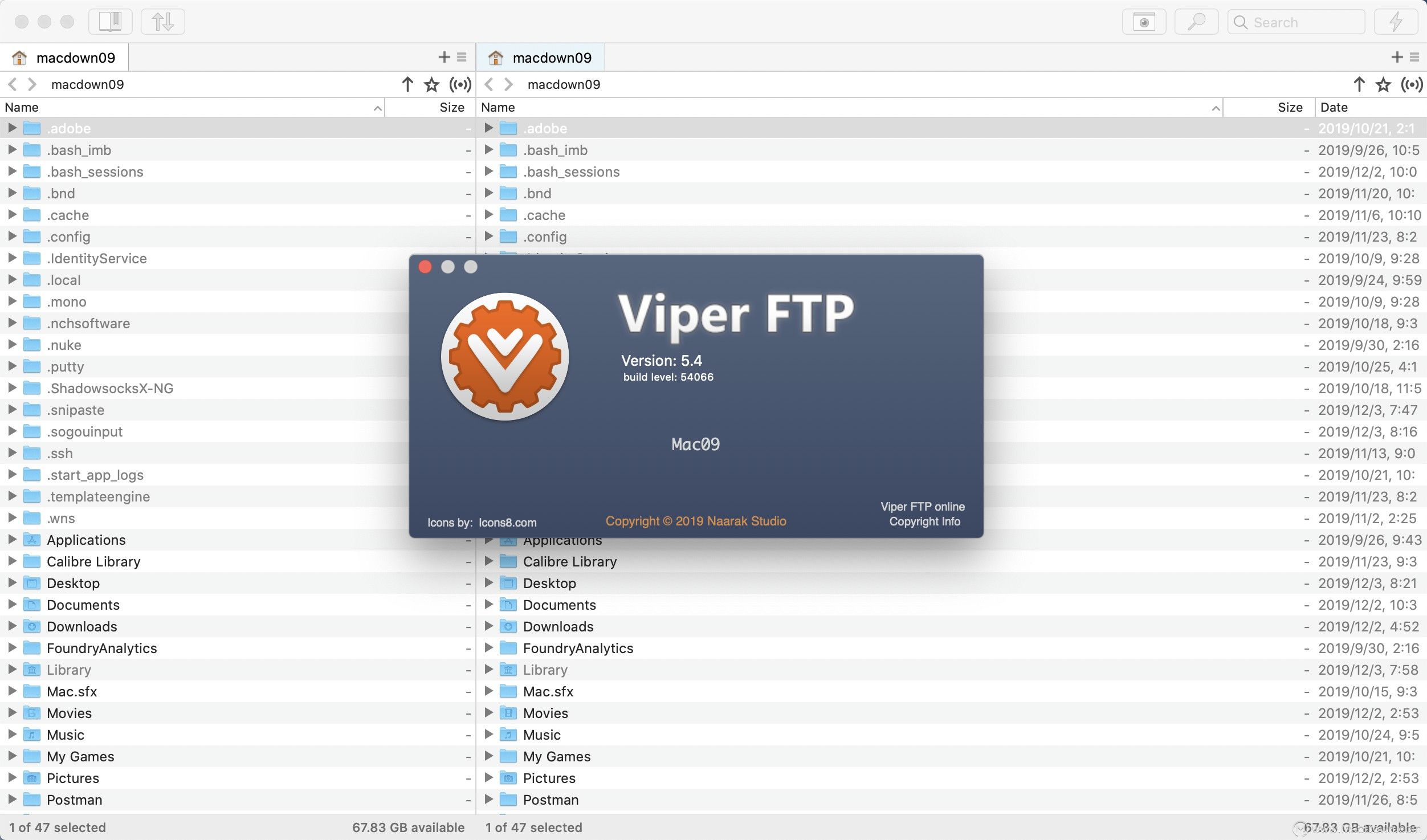The width and height of the screenshot is (1427, 840).
Task: Click the lightning bolt quick connect icon
Action: point(1396,22)
